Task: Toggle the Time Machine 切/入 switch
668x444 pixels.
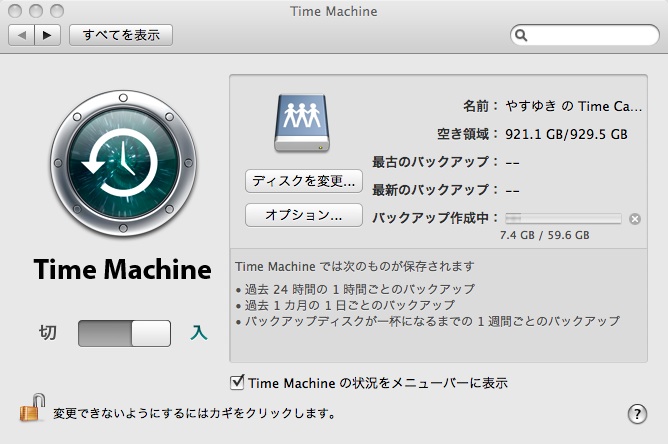Action: pos(124,333)
